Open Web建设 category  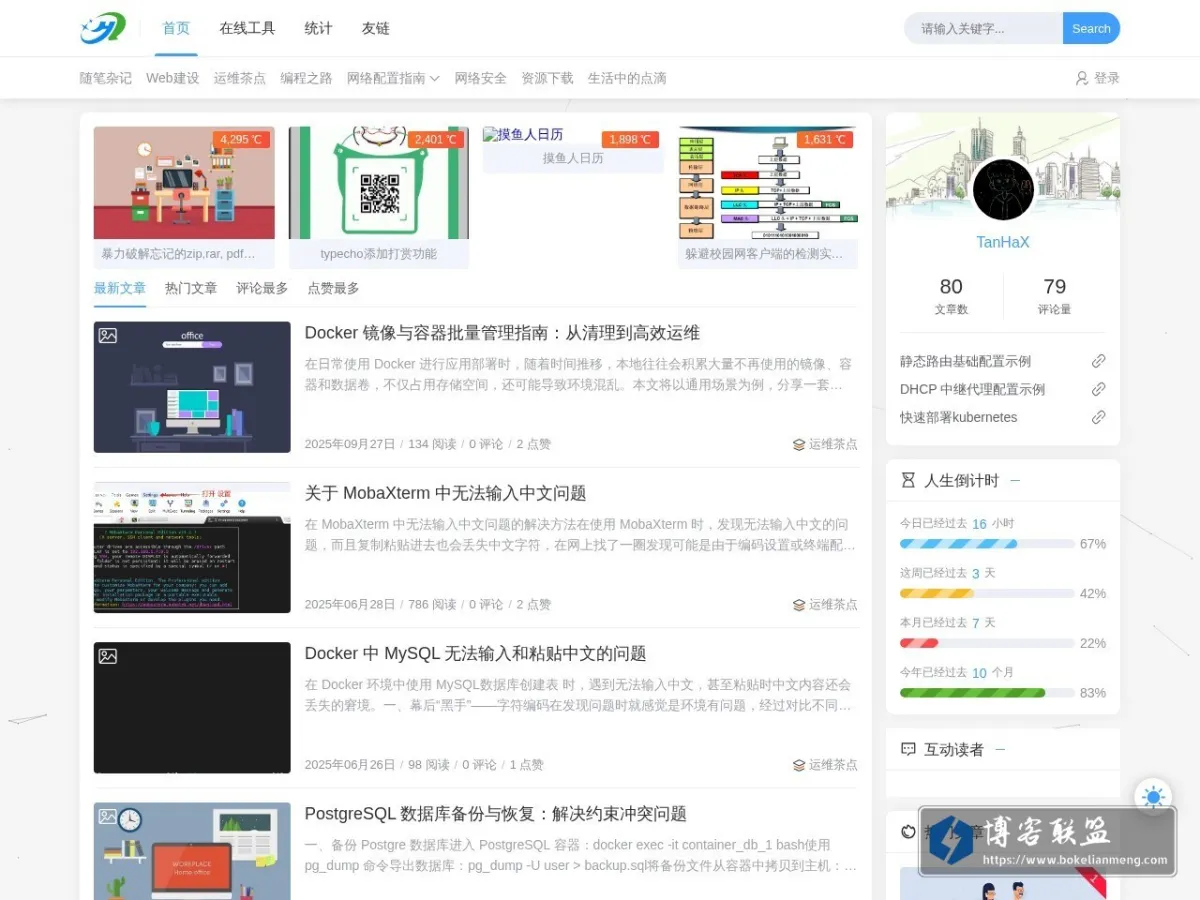coord(172,78)
